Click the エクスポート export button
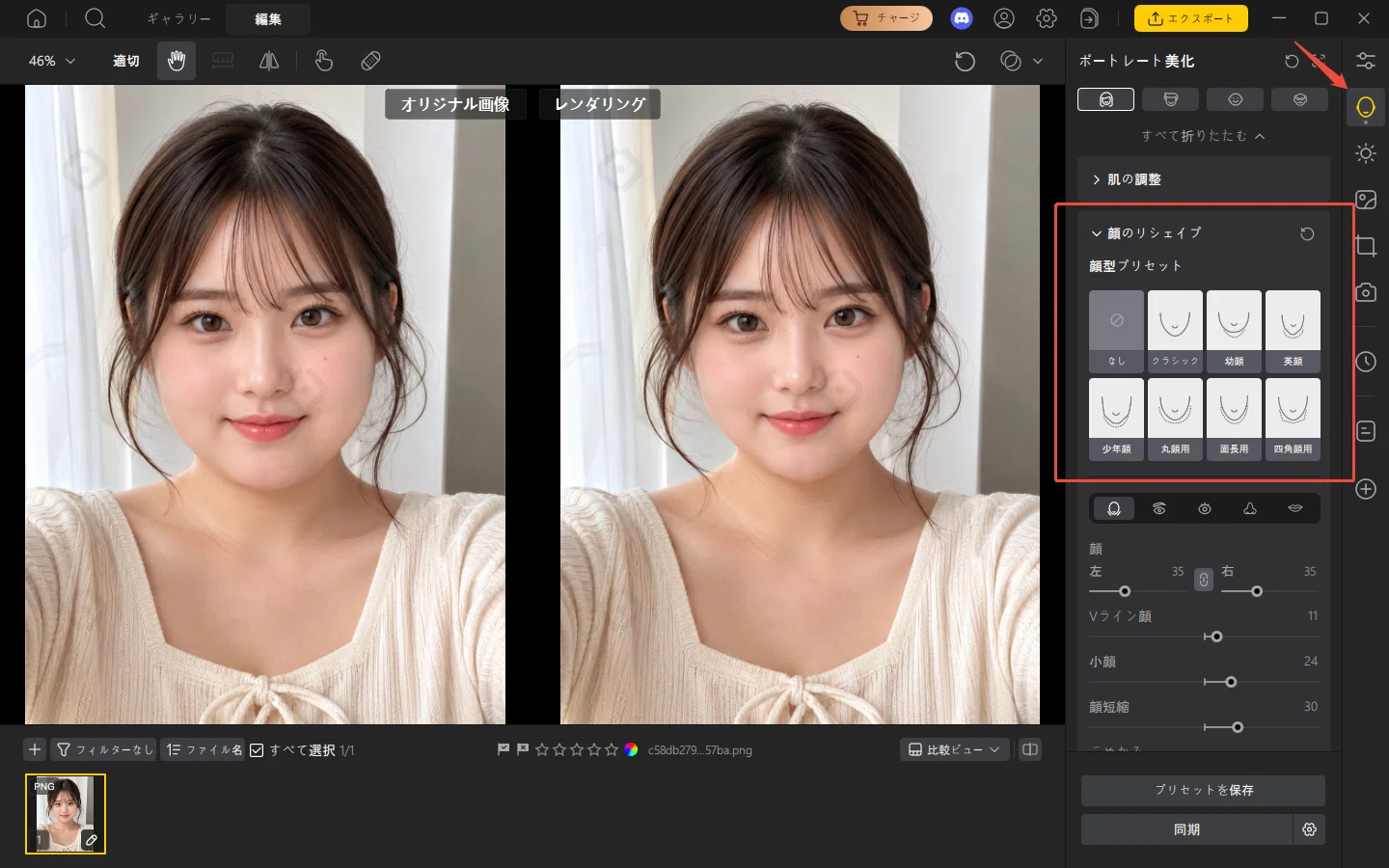Viewport: 1389px width, 868px height. [x=1191, y=18]
